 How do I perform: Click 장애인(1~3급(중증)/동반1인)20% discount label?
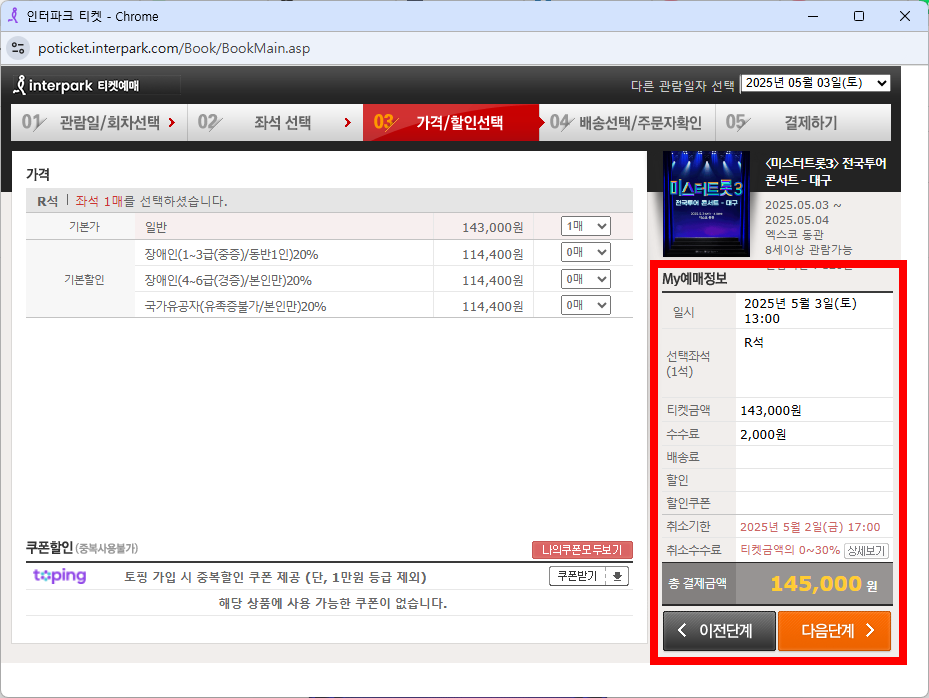click(x=232, y=254)
